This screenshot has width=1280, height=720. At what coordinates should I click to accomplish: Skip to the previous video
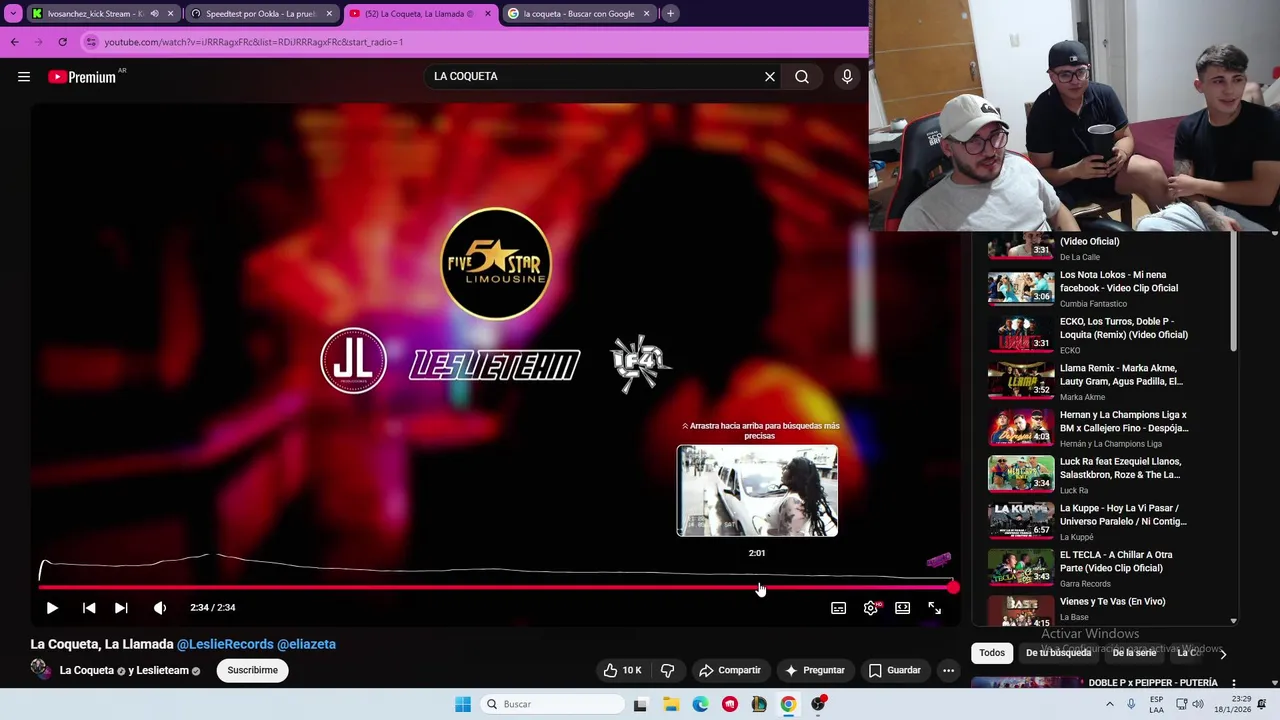[x=89, y=607]
